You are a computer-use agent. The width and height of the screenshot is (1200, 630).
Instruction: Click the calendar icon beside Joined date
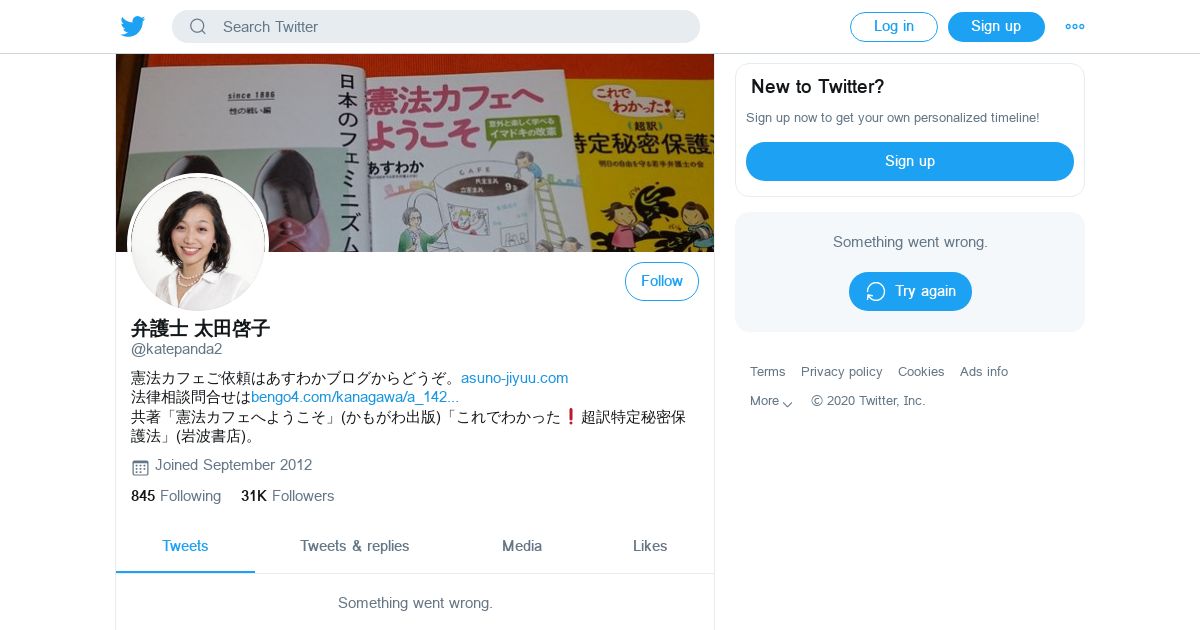click(x=140, y=467)
